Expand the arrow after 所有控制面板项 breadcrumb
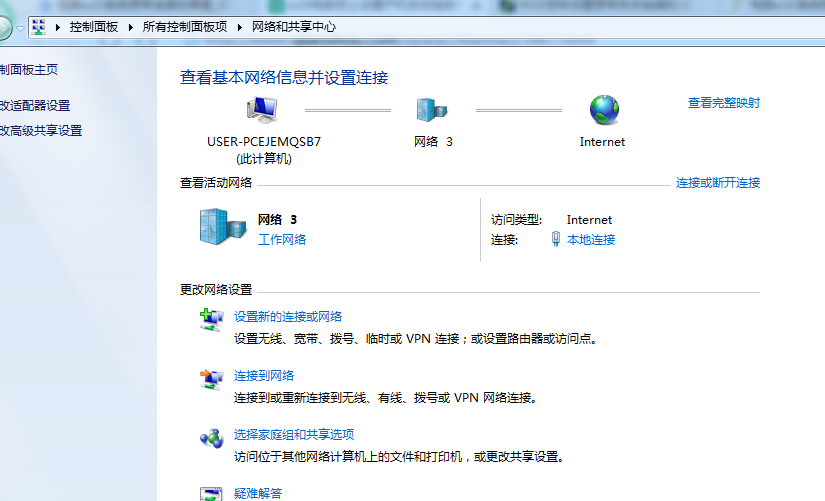Viewport: 825px width, 501px height. 239,27
